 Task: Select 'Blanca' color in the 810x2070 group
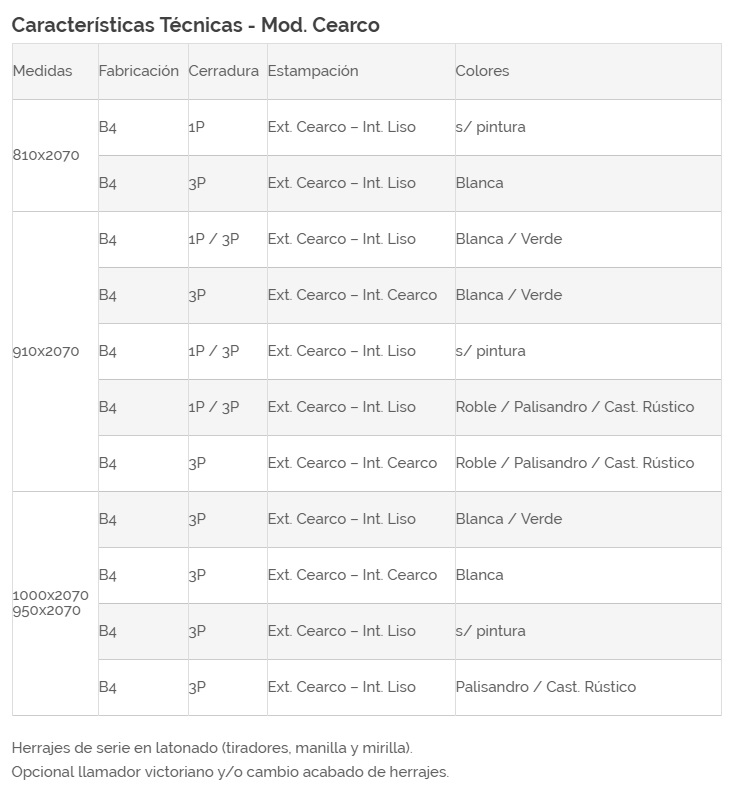[479, 183]
